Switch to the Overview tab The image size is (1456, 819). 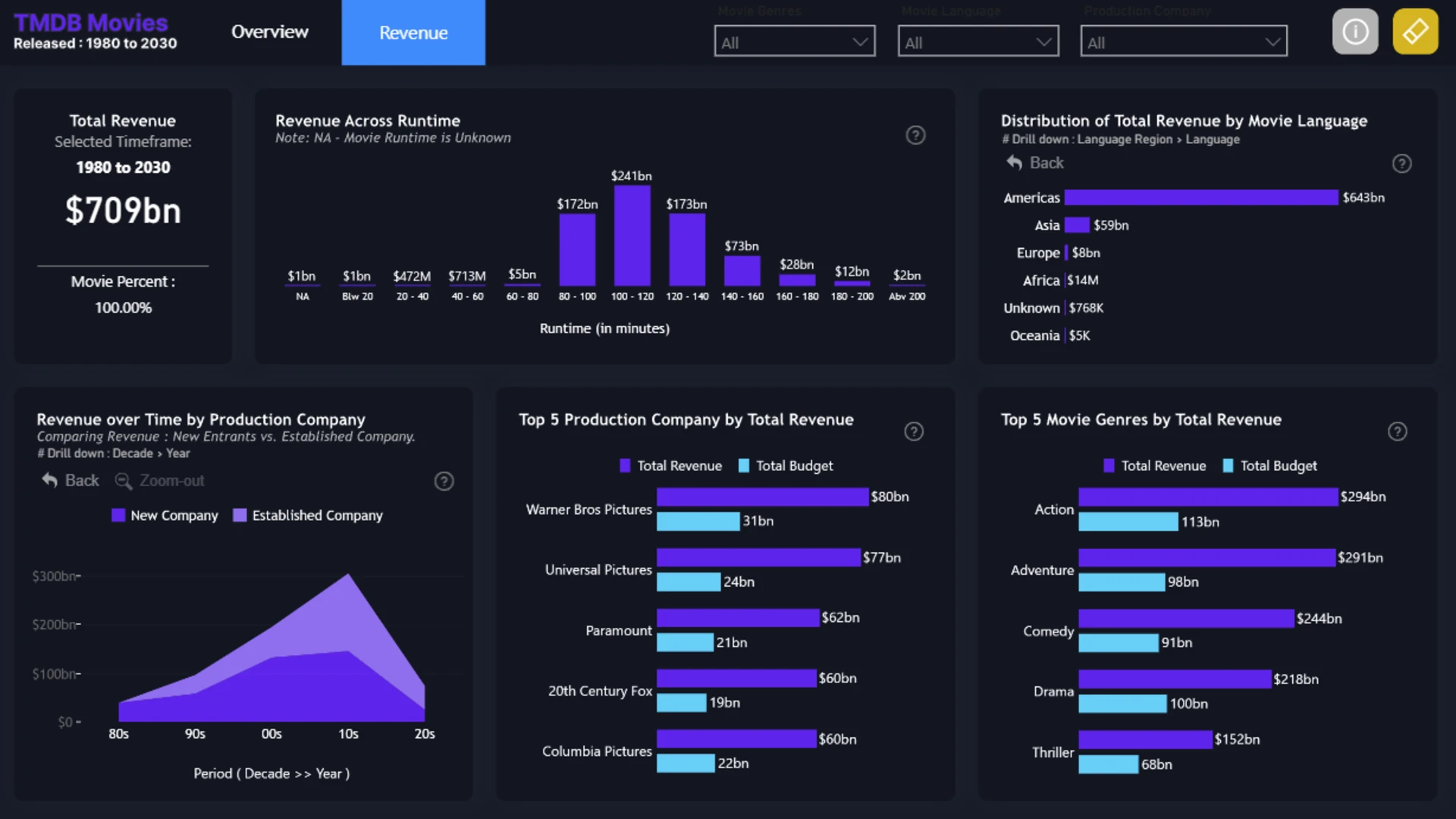coord(270,32)
